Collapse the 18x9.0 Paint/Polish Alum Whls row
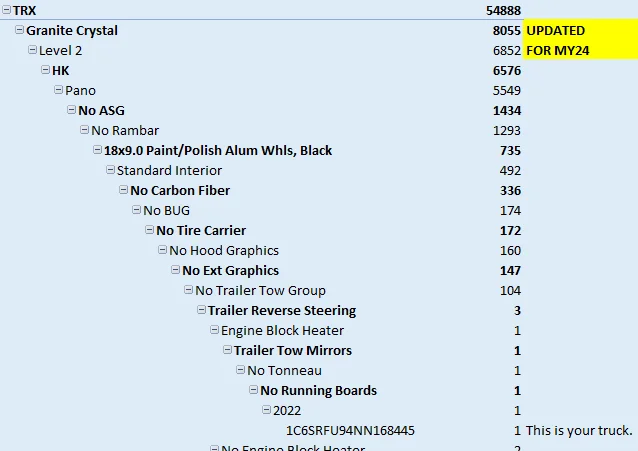 click(98, 150)
